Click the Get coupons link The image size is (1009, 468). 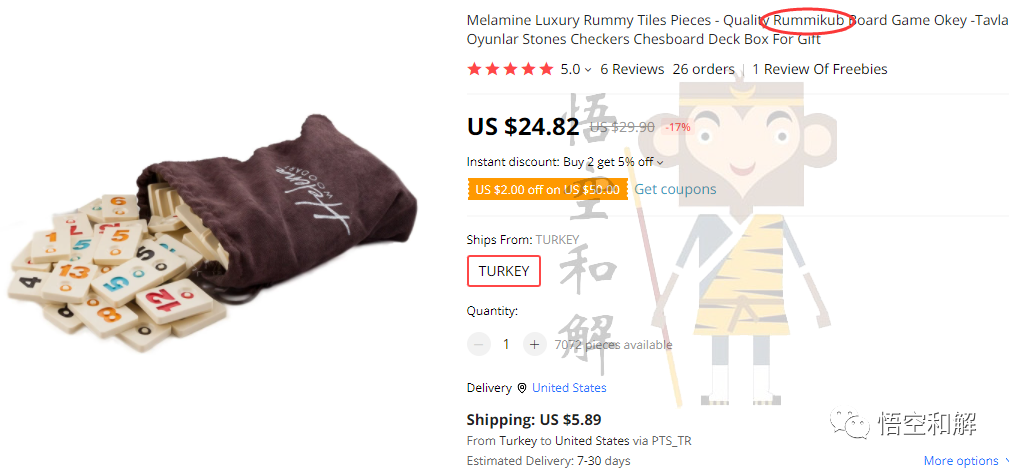(x=675, y=189)
